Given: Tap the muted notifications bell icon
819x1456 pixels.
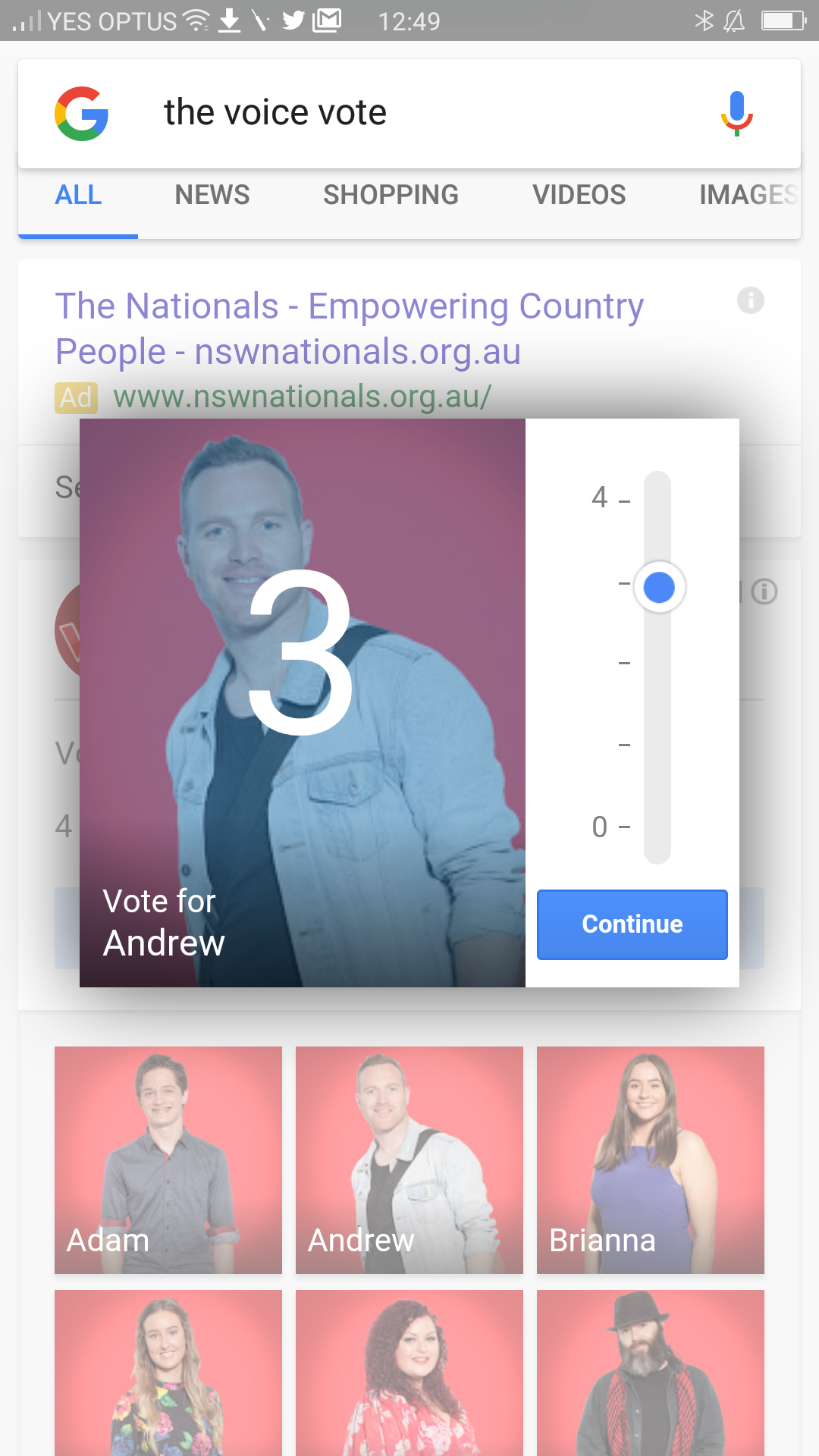Looking at the screenshot, I should (734, 20).
